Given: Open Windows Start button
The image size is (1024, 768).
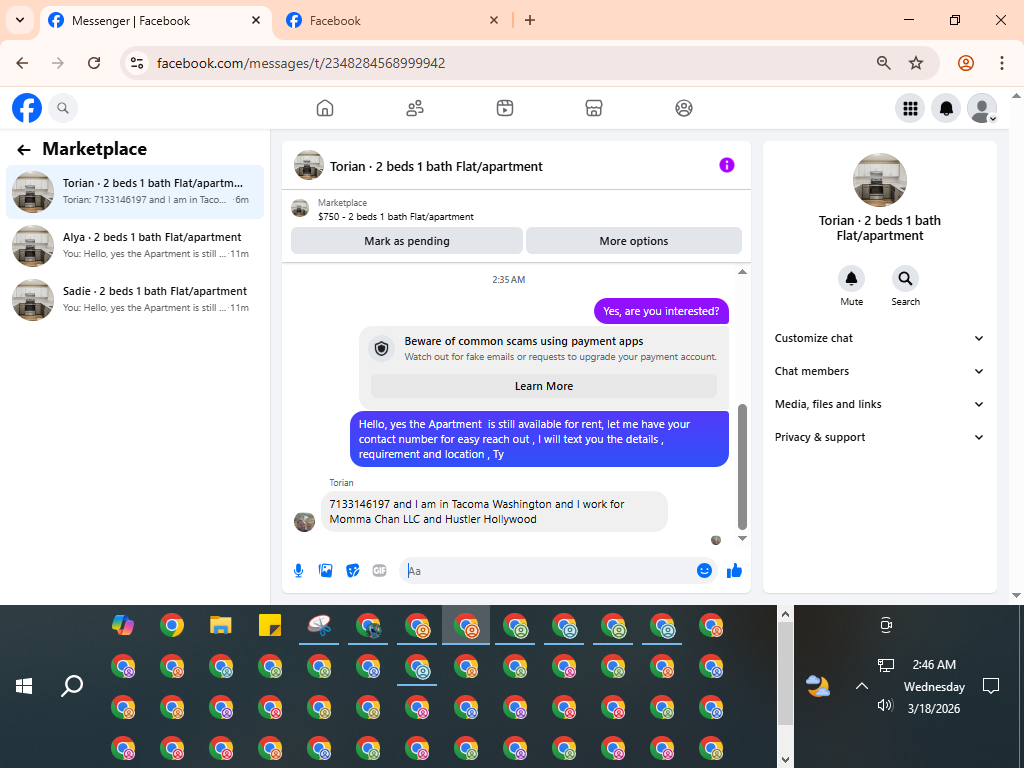Looking at the screenshot, I should [24, 686].
